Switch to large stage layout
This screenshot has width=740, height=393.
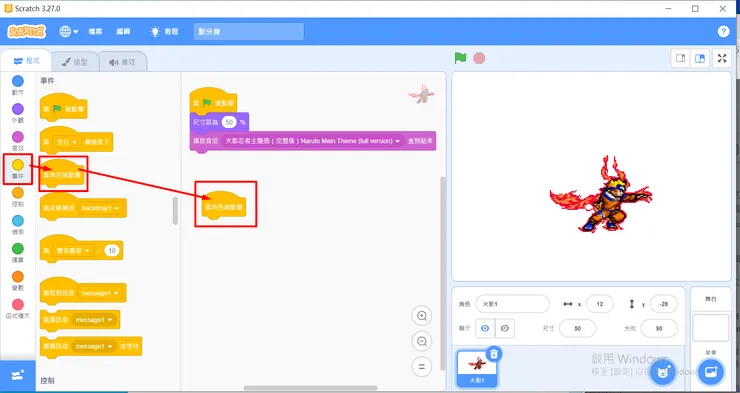click(x=700, y=59)
